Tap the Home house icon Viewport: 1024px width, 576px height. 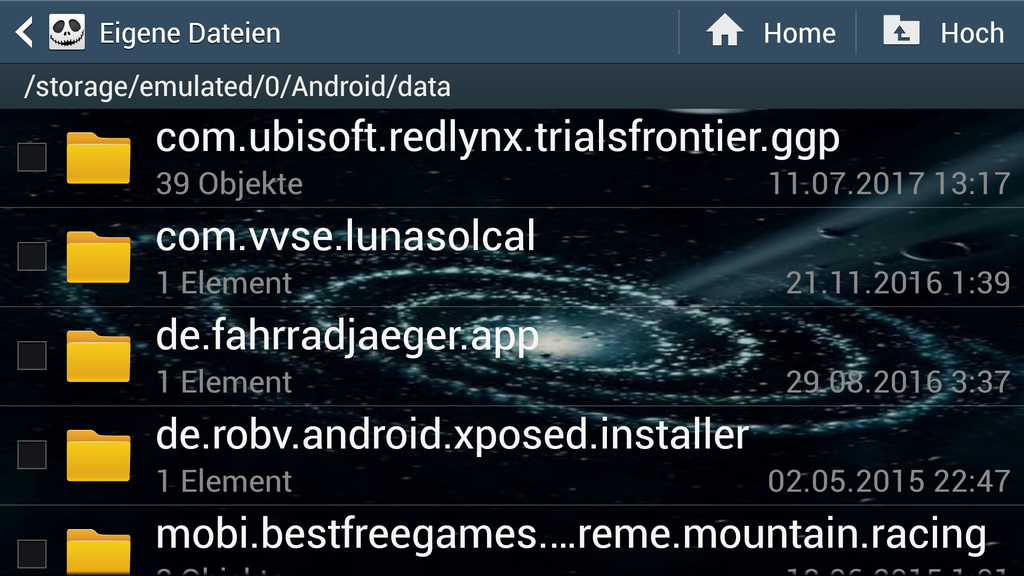725,31
